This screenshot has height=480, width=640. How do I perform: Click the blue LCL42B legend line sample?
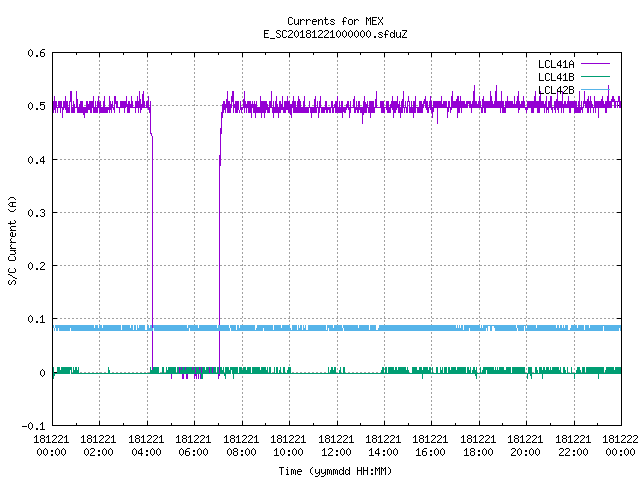[595, 89]
